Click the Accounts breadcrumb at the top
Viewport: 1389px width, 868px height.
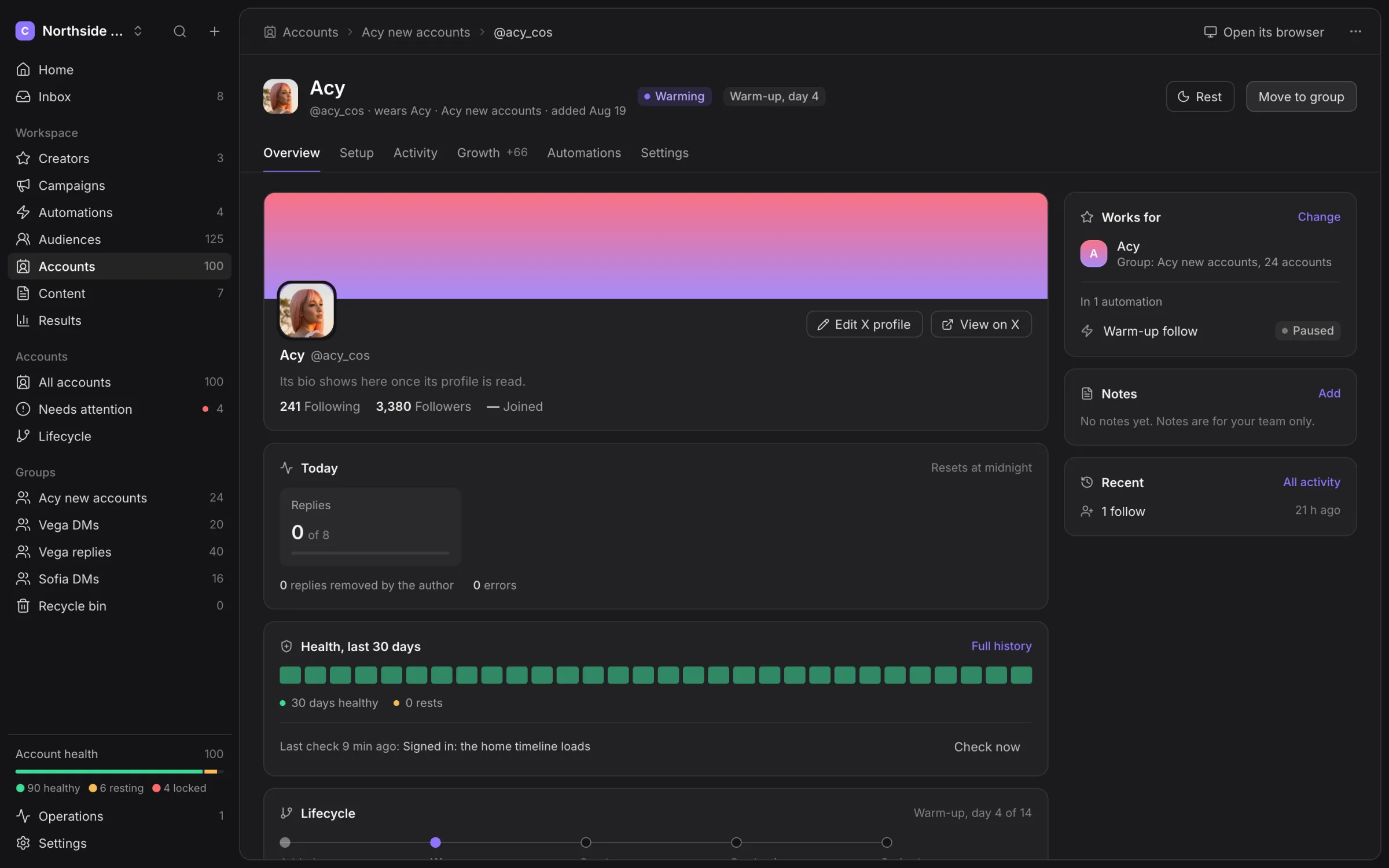[302, 32]
